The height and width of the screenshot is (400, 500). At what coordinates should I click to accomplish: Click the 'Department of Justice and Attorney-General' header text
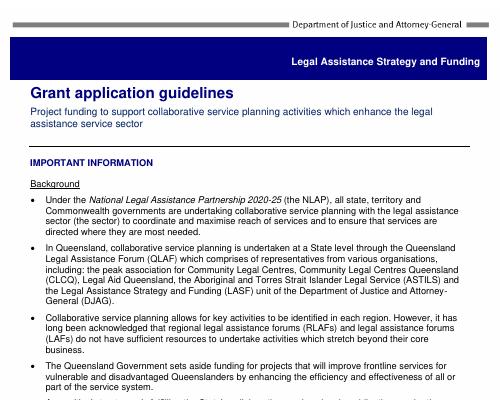pos(377,25)
